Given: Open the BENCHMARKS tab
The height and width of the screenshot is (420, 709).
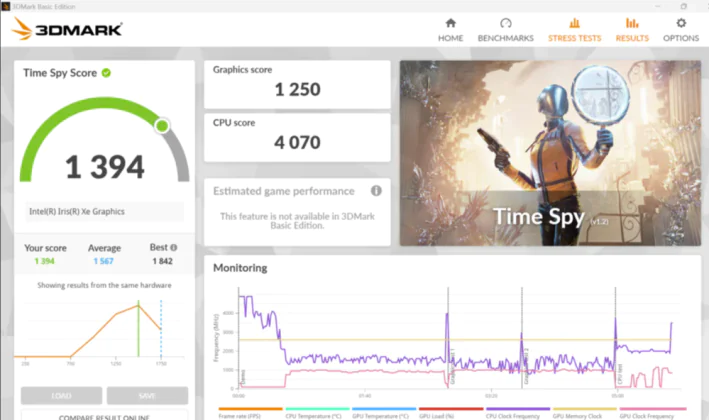Looking at the screenshot, I should click(x=506, y=30).
